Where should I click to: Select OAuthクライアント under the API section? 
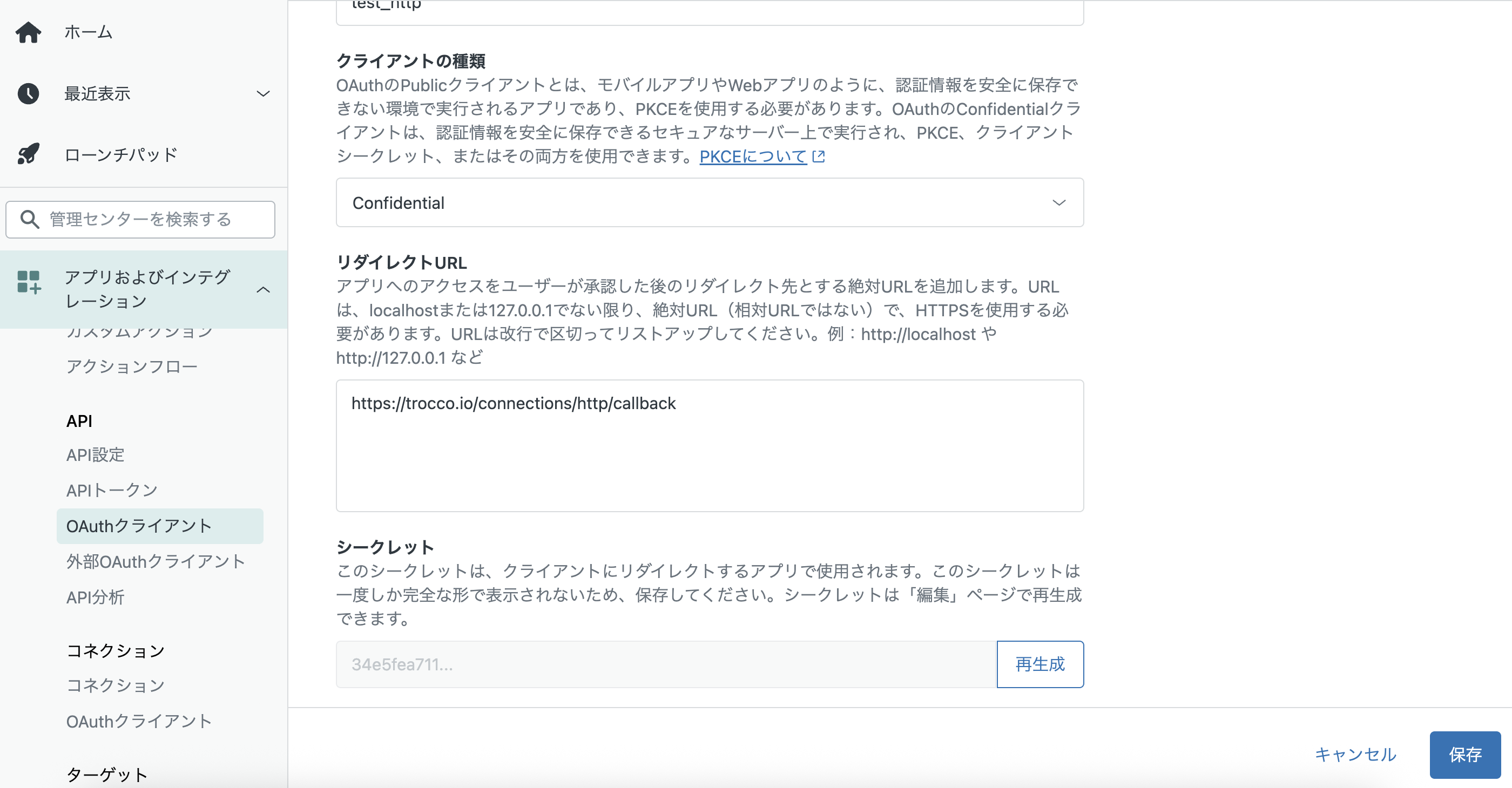pyautogui.click(x=138, y=526)
